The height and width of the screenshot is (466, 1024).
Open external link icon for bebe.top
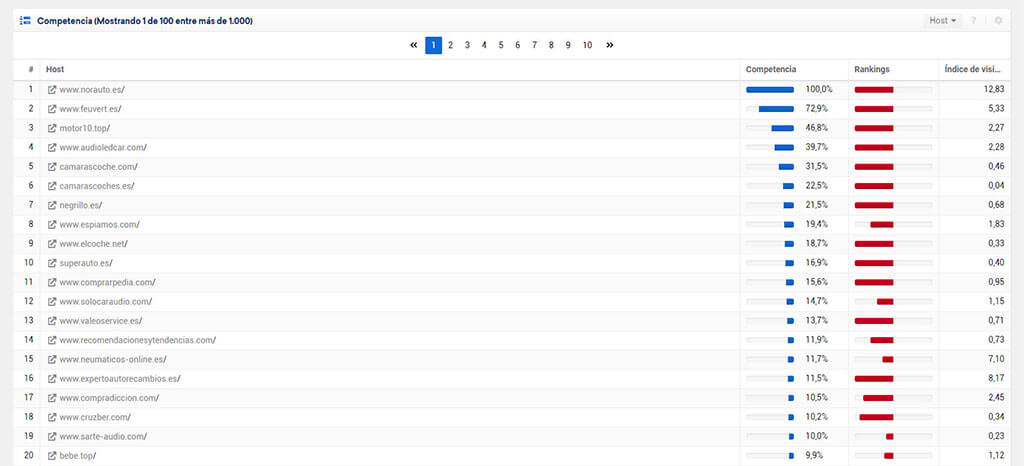click(52, 456)
